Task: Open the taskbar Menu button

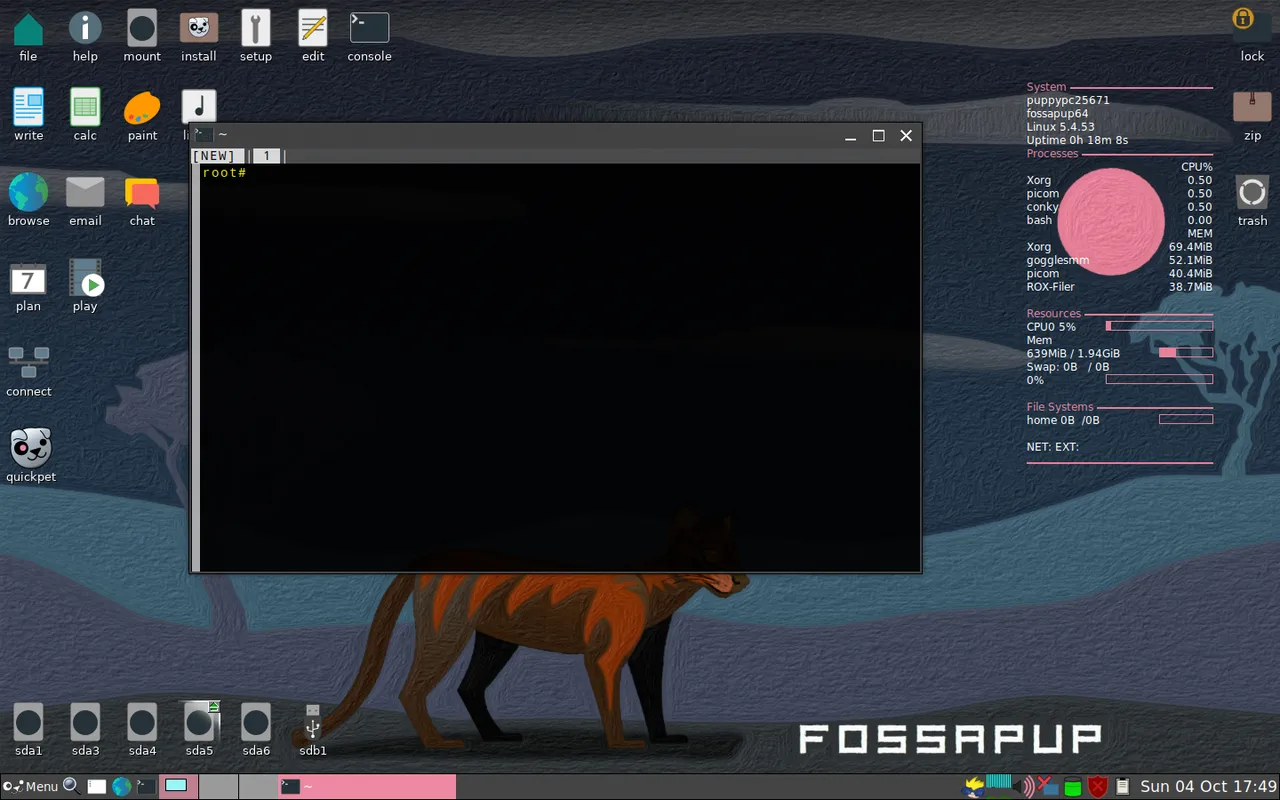Action: pyautogui.click(x=30, y=786)
